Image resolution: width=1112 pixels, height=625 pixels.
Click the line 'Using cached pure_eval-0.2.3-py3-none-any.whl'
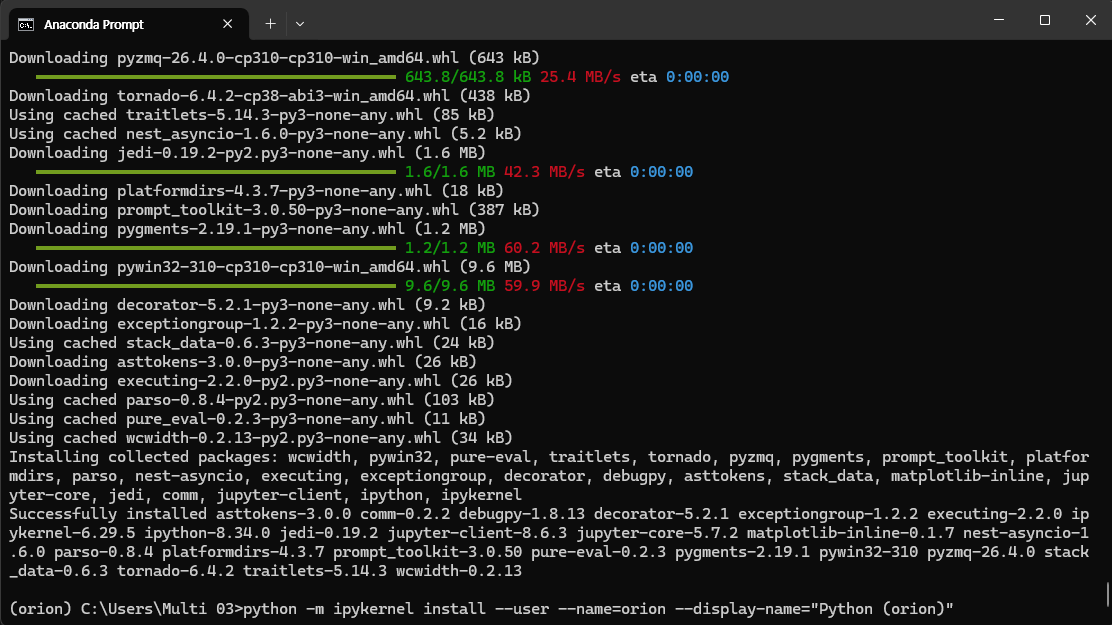tap(248, 419)
